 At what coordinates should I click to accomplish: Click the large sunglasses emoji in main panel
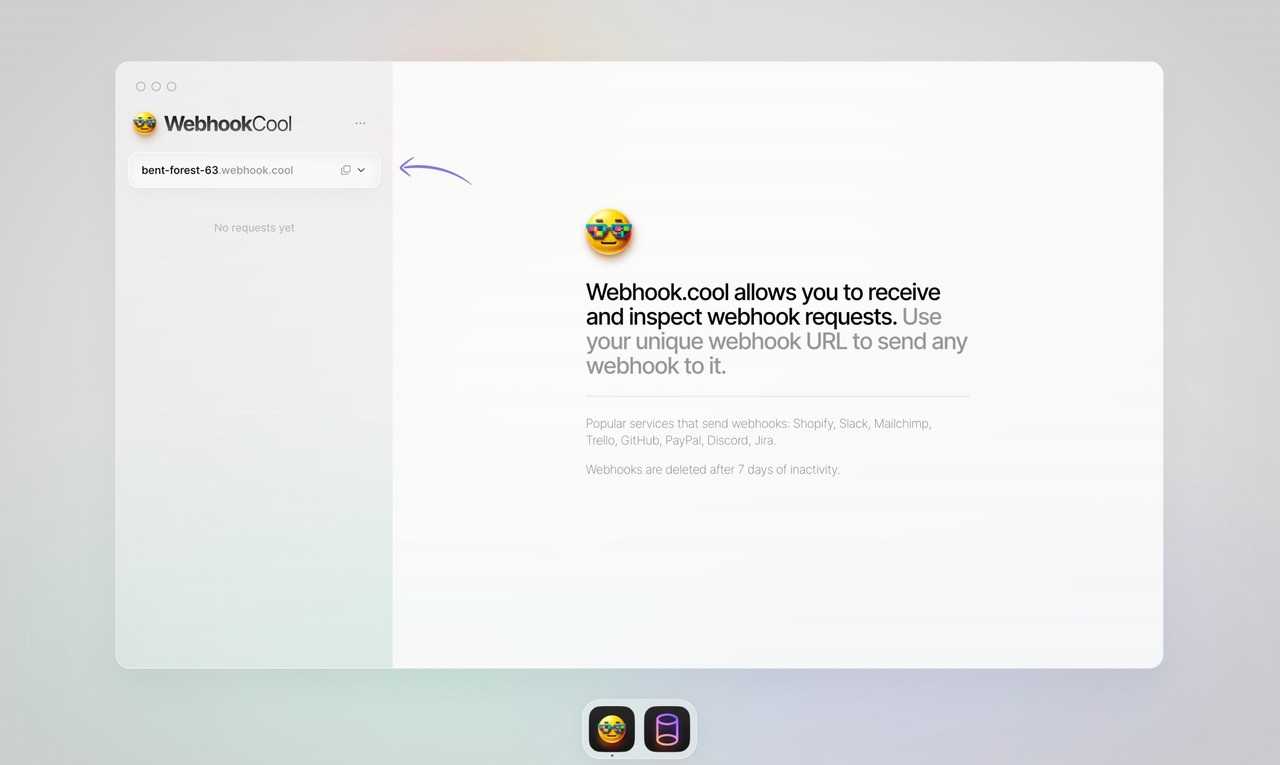click(x=609, y=233)
